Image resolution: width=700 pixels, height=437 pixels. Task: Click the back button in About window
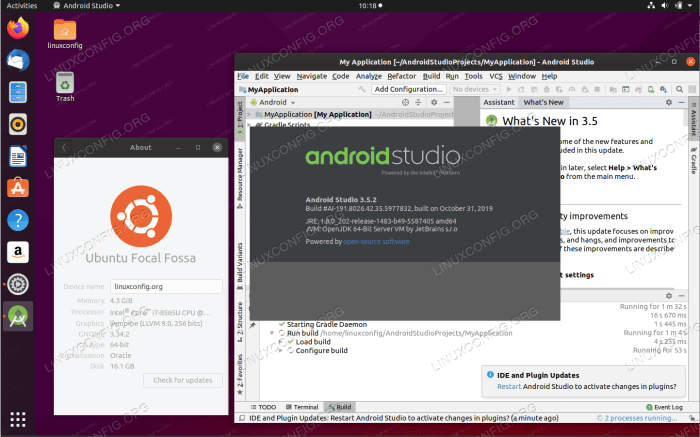point(63,147)
